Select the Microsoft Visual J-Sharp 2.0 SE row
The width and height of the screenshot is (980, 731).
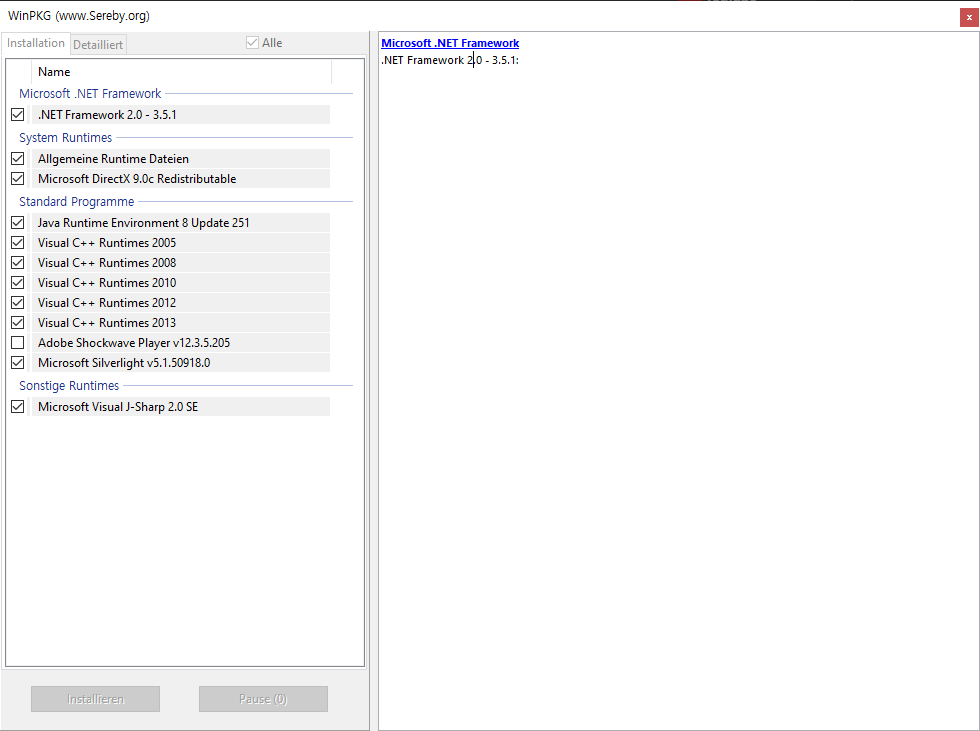pyautogui.click(x=181, y=407)
